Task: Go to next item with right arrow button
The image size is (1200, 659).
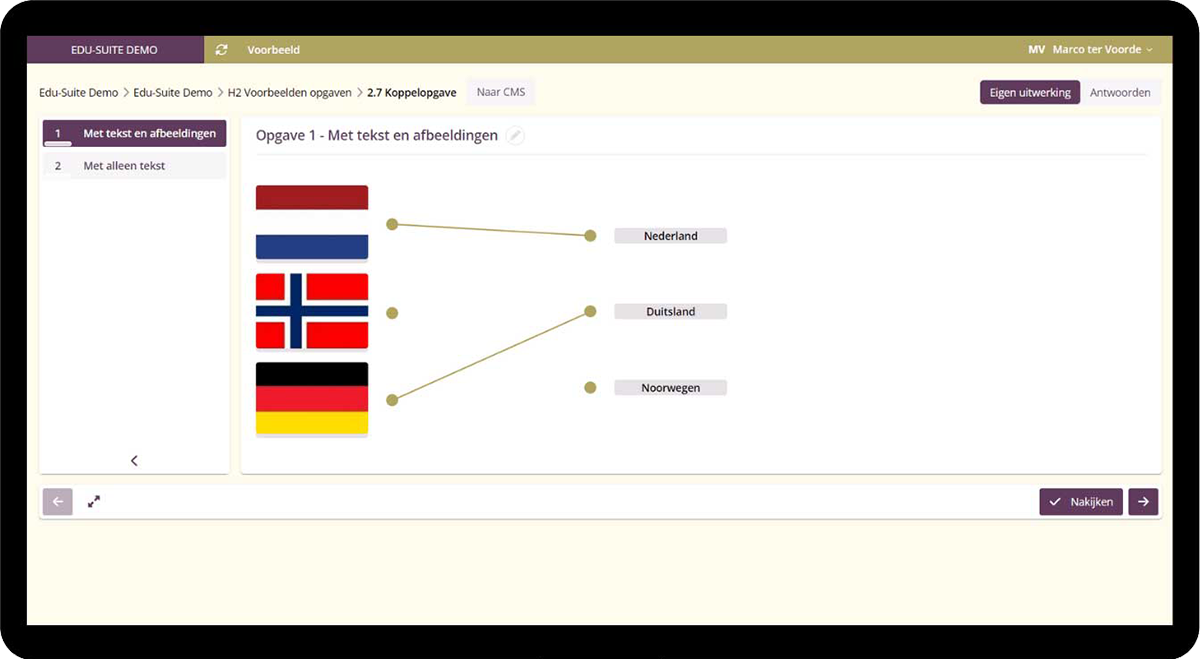Action: click(1143, 502)
